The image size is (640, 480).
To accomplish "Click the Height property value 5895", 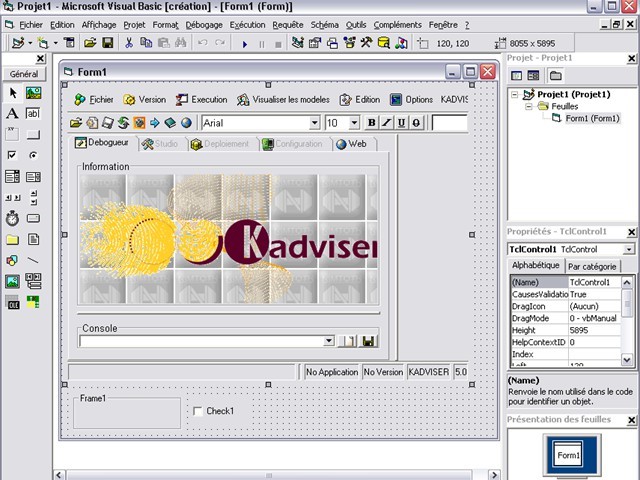I will [x=595, y=330].
